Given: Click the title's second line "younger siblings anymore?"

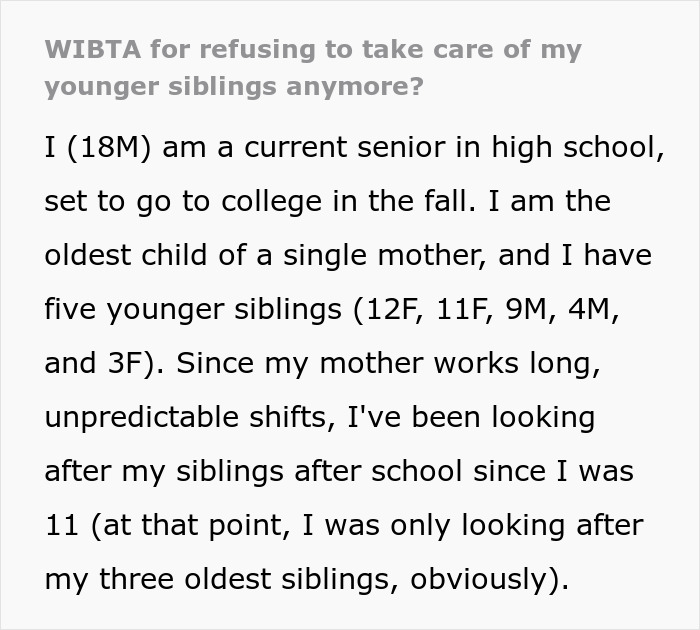Looking at the screenshot, I should click(x=233, y=87).
